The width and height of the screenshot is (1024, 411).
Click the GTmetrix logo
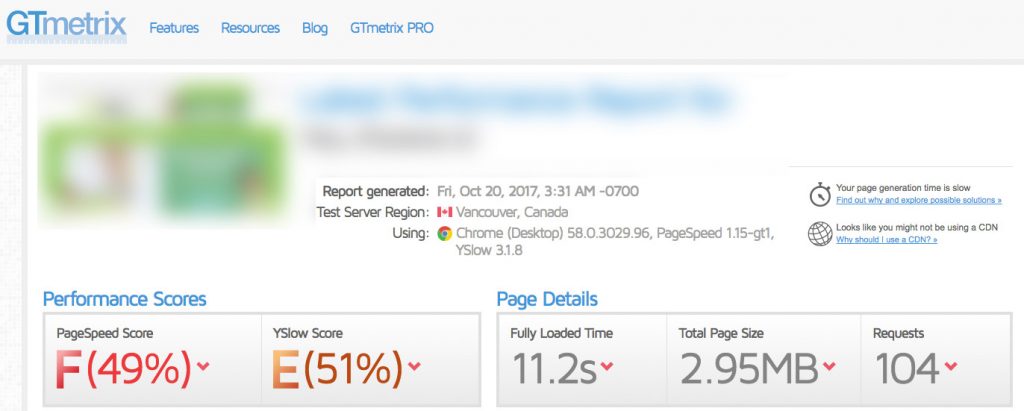click(x=67, y=26)
